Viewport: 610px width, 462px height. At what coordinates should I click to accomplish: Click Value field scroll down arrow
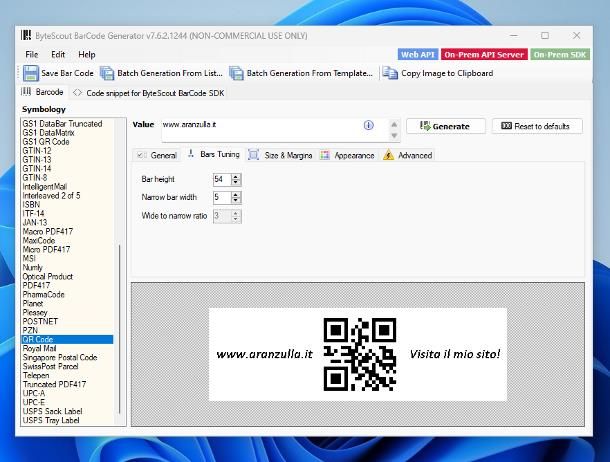394,136
